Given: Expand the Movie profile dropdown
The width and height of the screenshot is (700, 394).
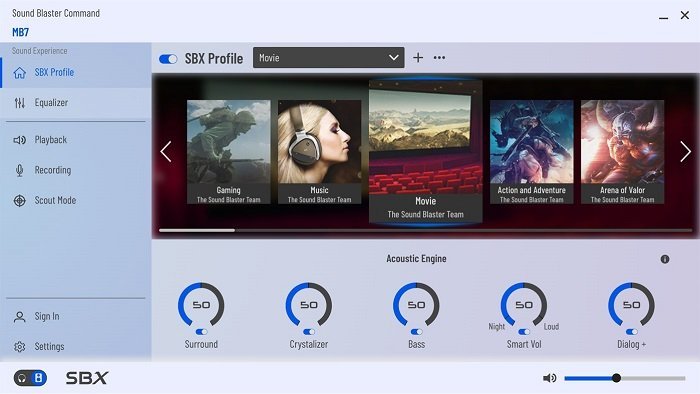Looking at the screenshot, I should [329, 58].
